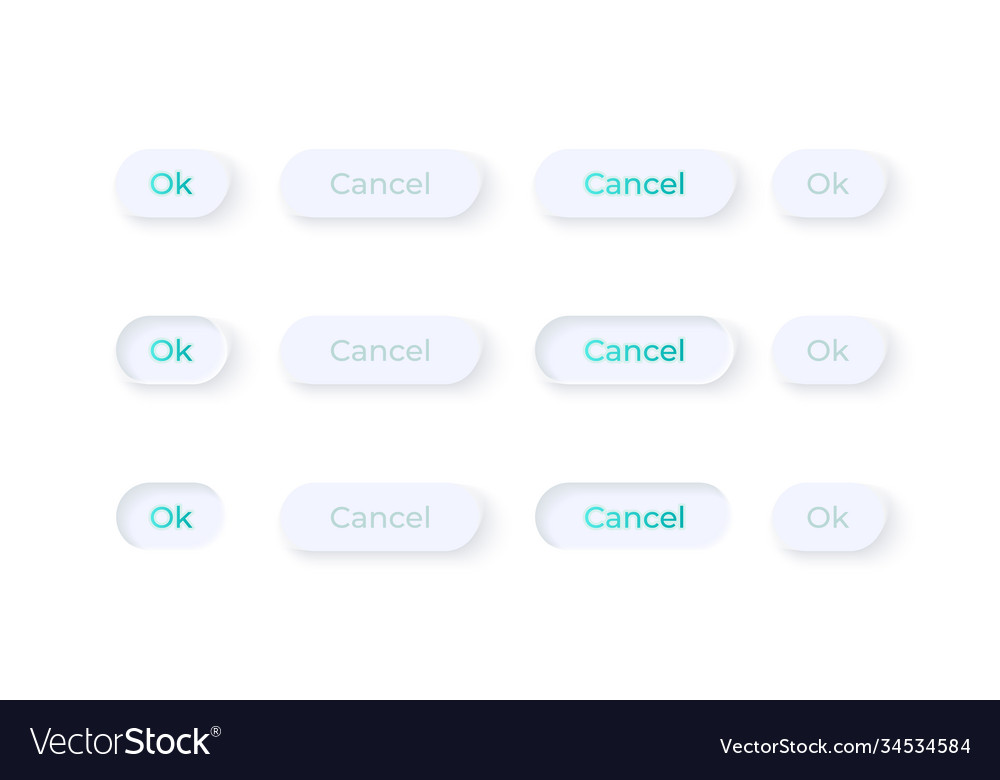
Task: Tap the faded Cancel button in bottom row
Action: click(x=380, y=517)
